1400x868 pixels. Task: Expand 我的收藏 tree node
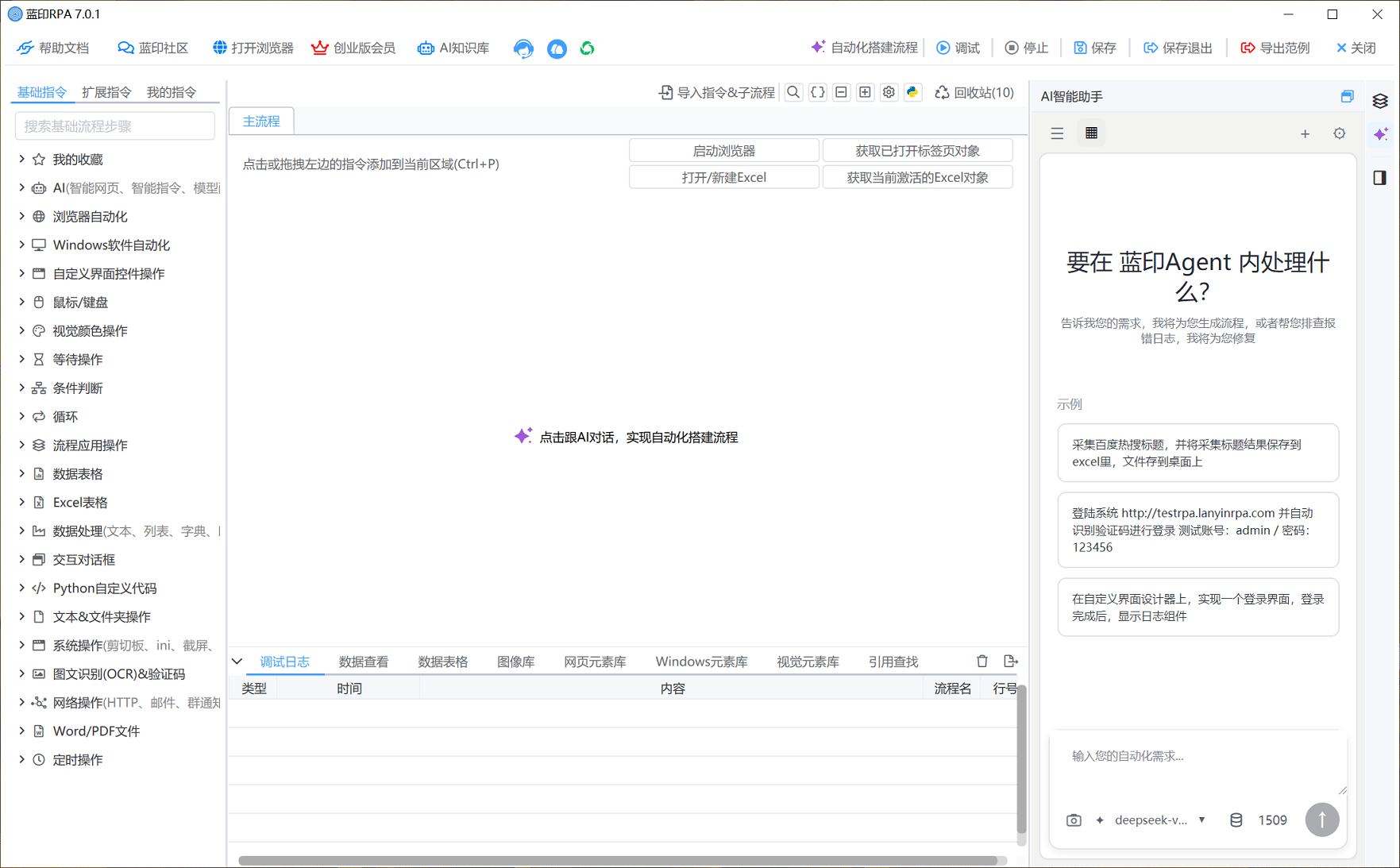click(x=21, y=159)
